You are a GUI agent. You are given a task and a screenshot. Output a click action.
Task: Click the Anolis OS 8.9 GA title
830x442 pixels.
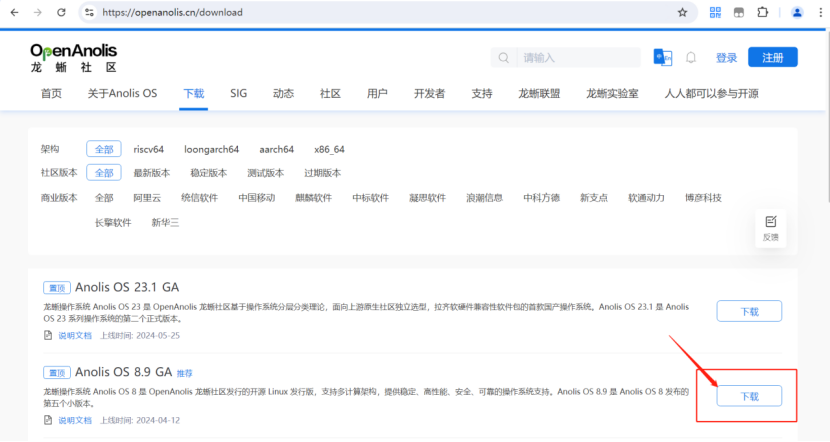pos(123,372)
